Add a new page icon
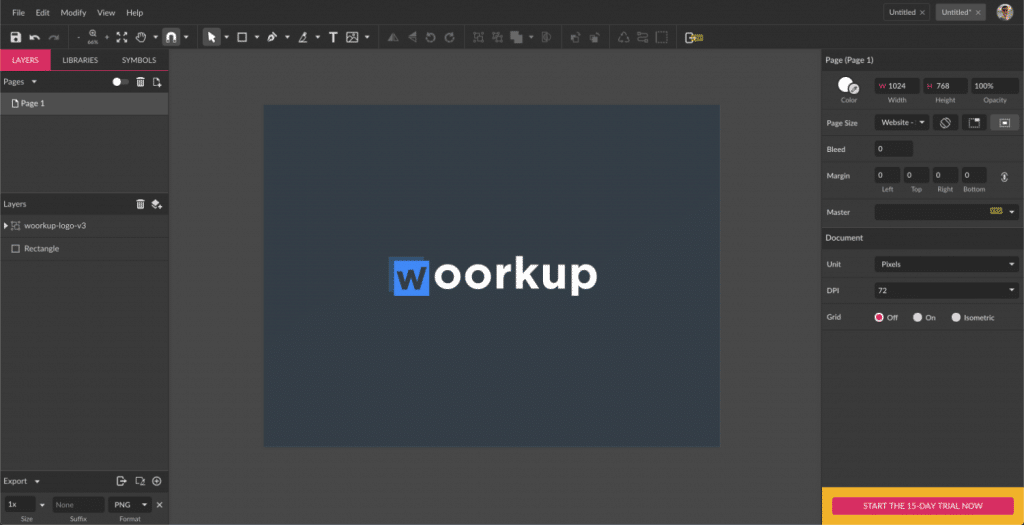Viewport: 1024px width, 525px height. 157,82
